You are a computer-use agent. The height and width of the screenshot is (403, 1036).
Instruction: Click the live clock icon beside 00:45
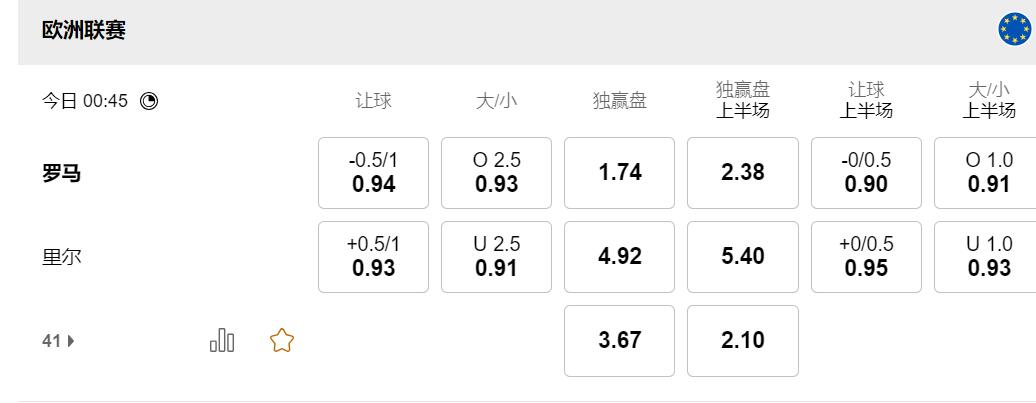pos(149,101)
